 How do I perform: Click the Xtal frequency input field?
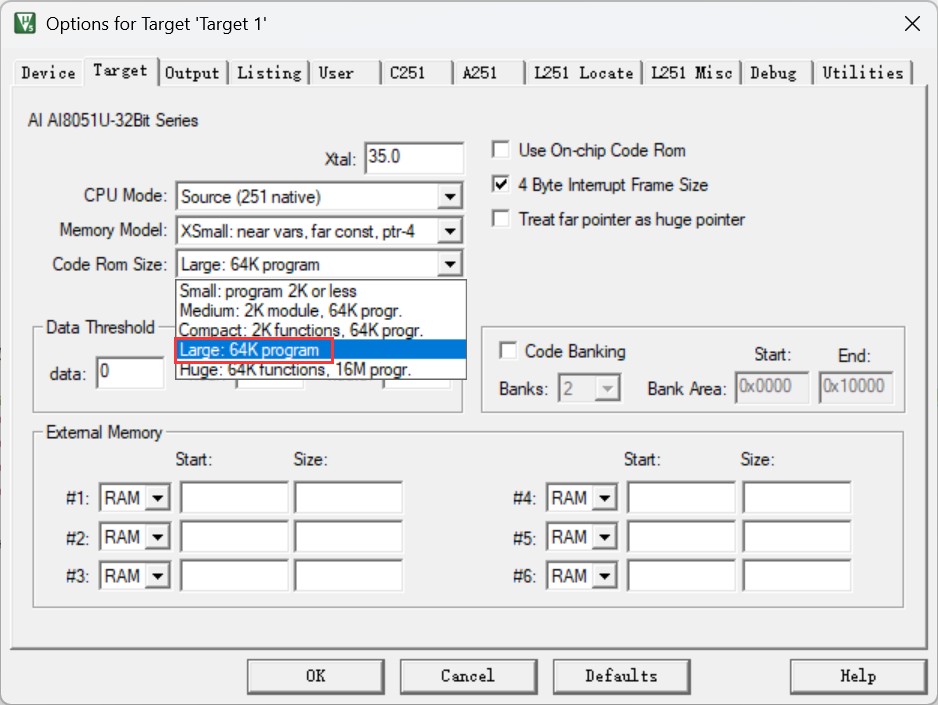414,157
